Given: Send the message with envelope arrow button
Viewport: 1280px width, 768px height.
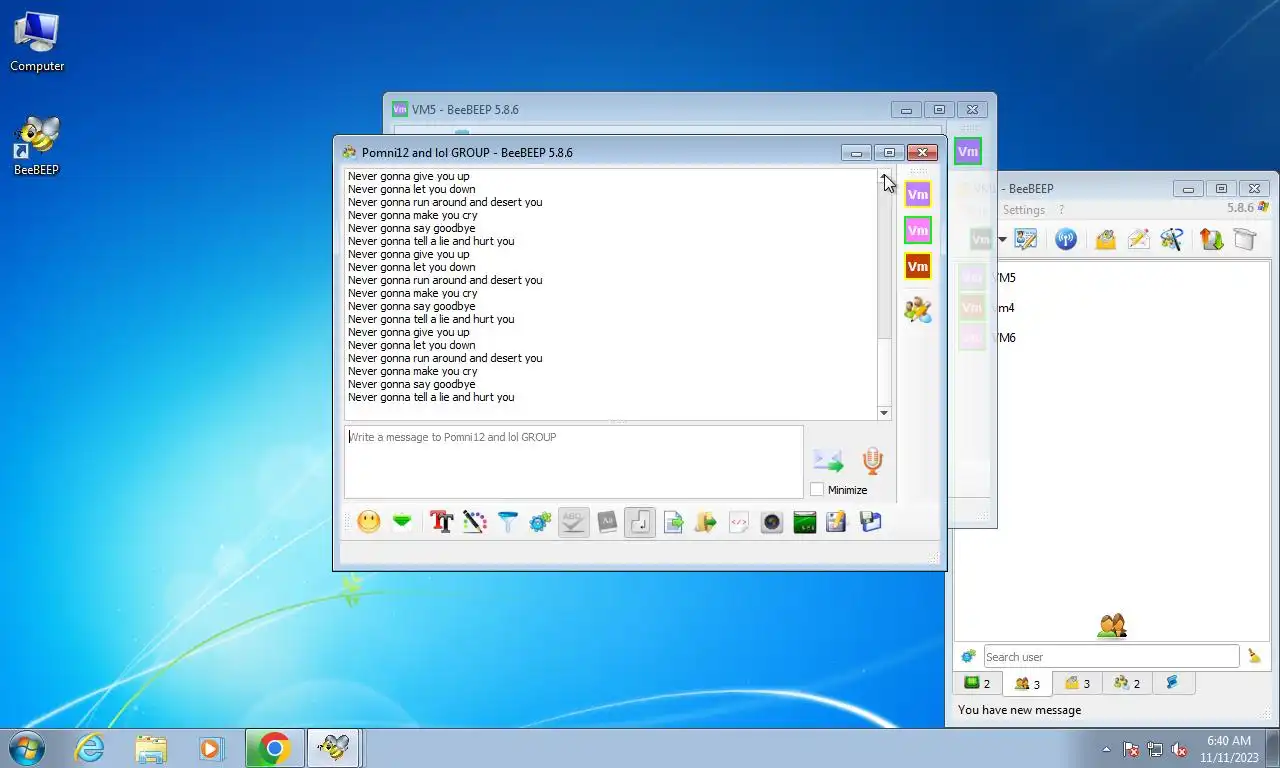Looking at the screenshot, I should [828, 460].
